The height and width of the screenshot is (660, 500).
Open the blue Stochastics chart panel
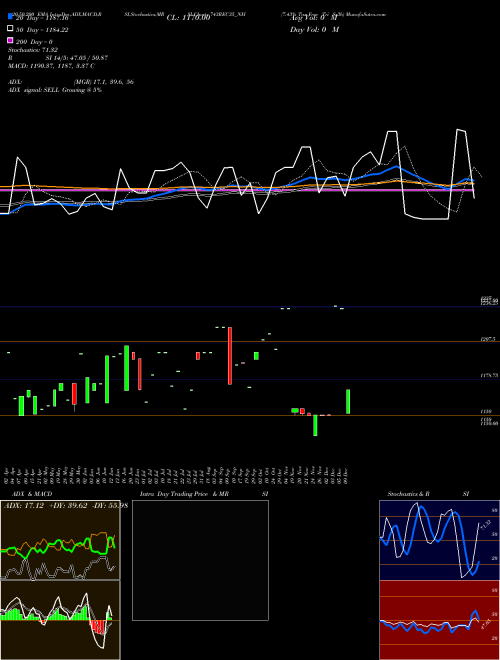[439, 540]
